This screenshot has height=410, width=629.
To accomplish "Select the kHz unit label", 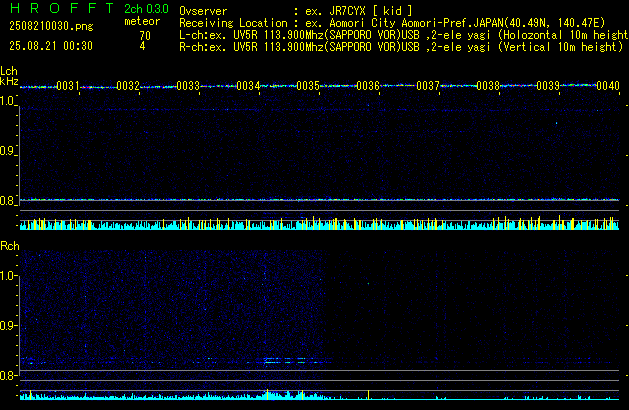I will pyautogui.click(x=9, y=81).
